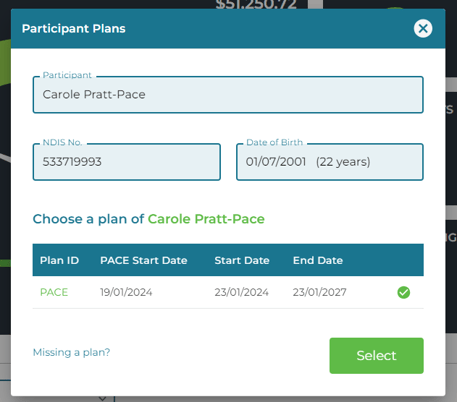Close the Participant Plans dialog
Viewport: 457px width, 402px height.
423,28
